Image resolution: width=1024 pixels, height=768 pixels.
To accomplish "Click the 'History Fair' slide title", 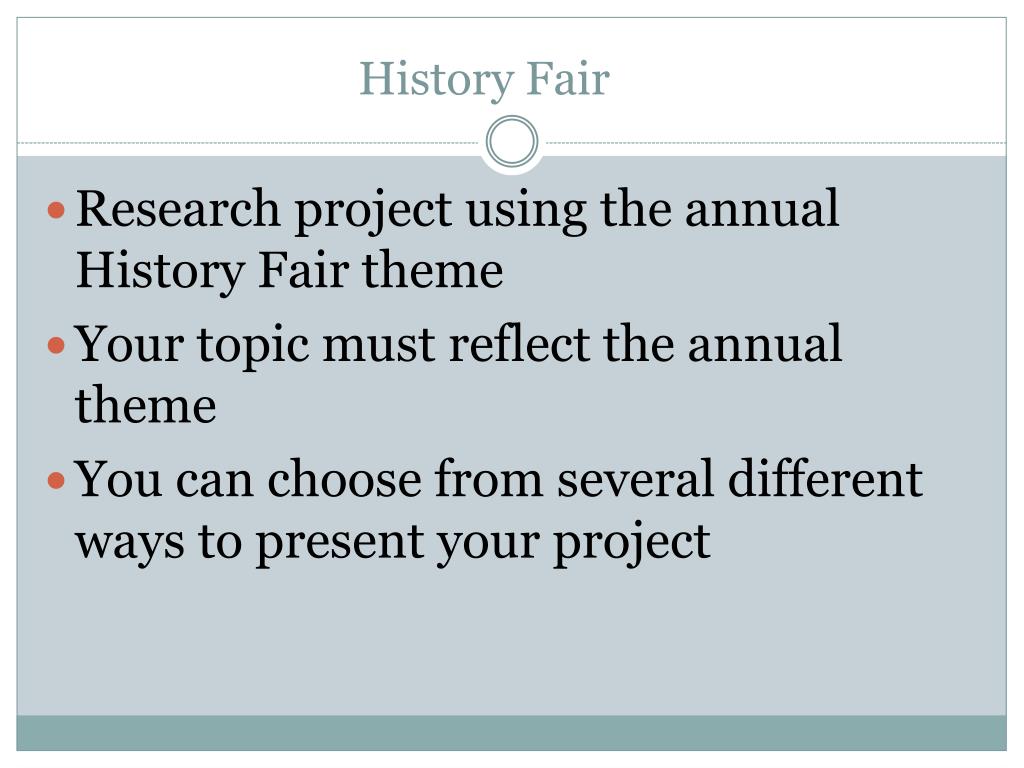I will click(x=484, y=80).
